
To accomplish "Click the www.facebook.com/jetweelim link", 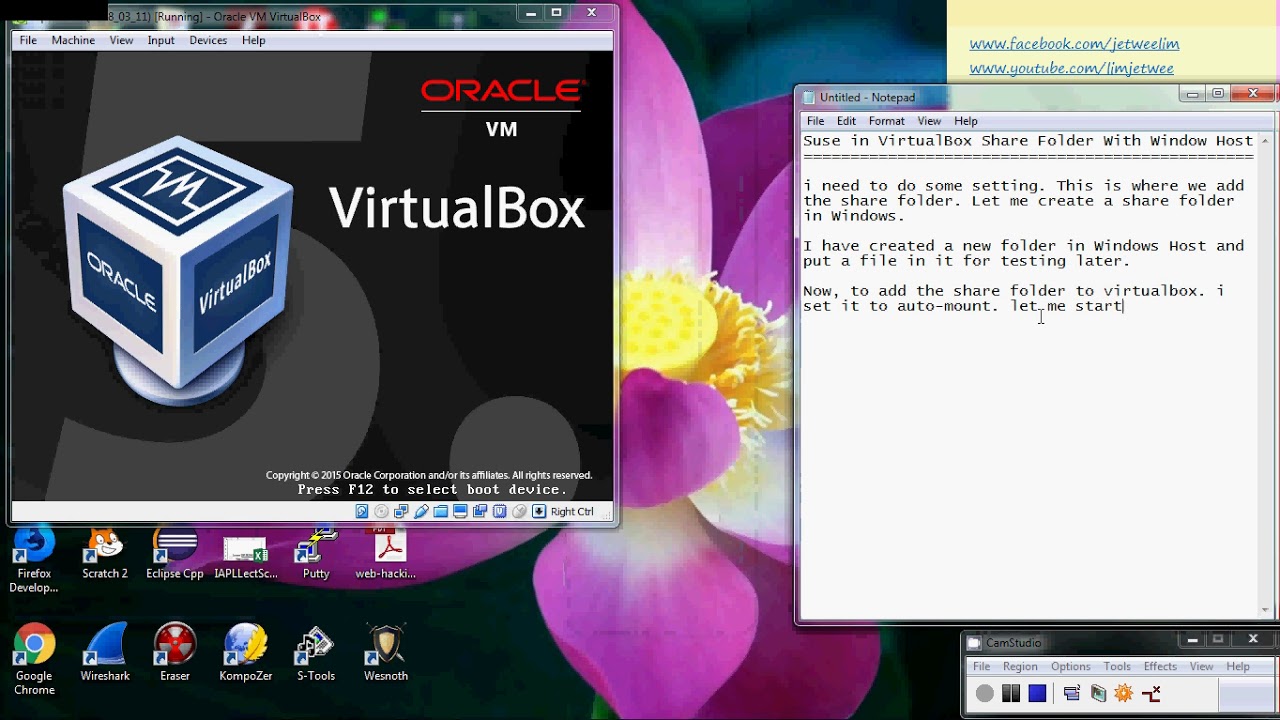I will [x=1074, y=44].
